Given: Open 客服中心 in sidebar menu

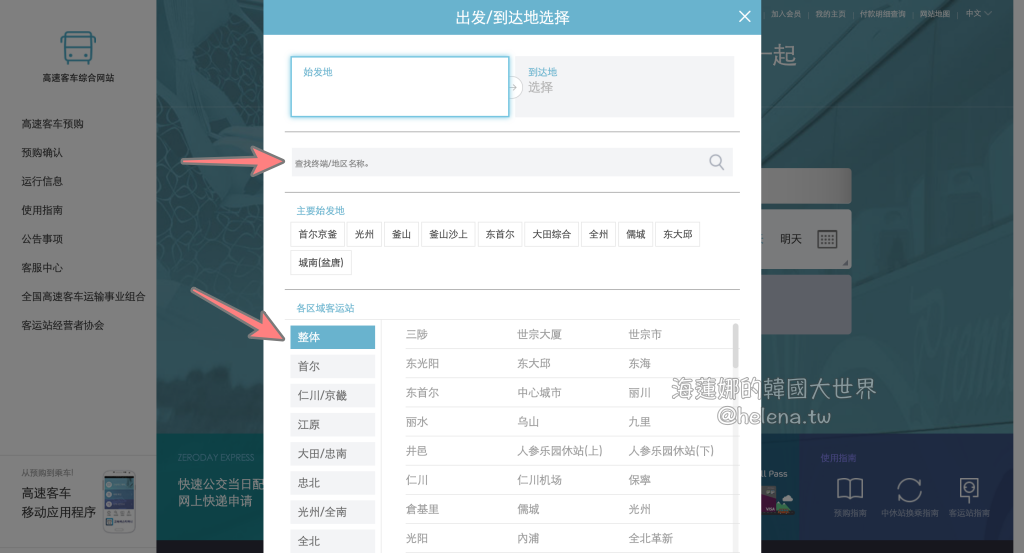Looking at the screenshot, I should coord(42,268).
